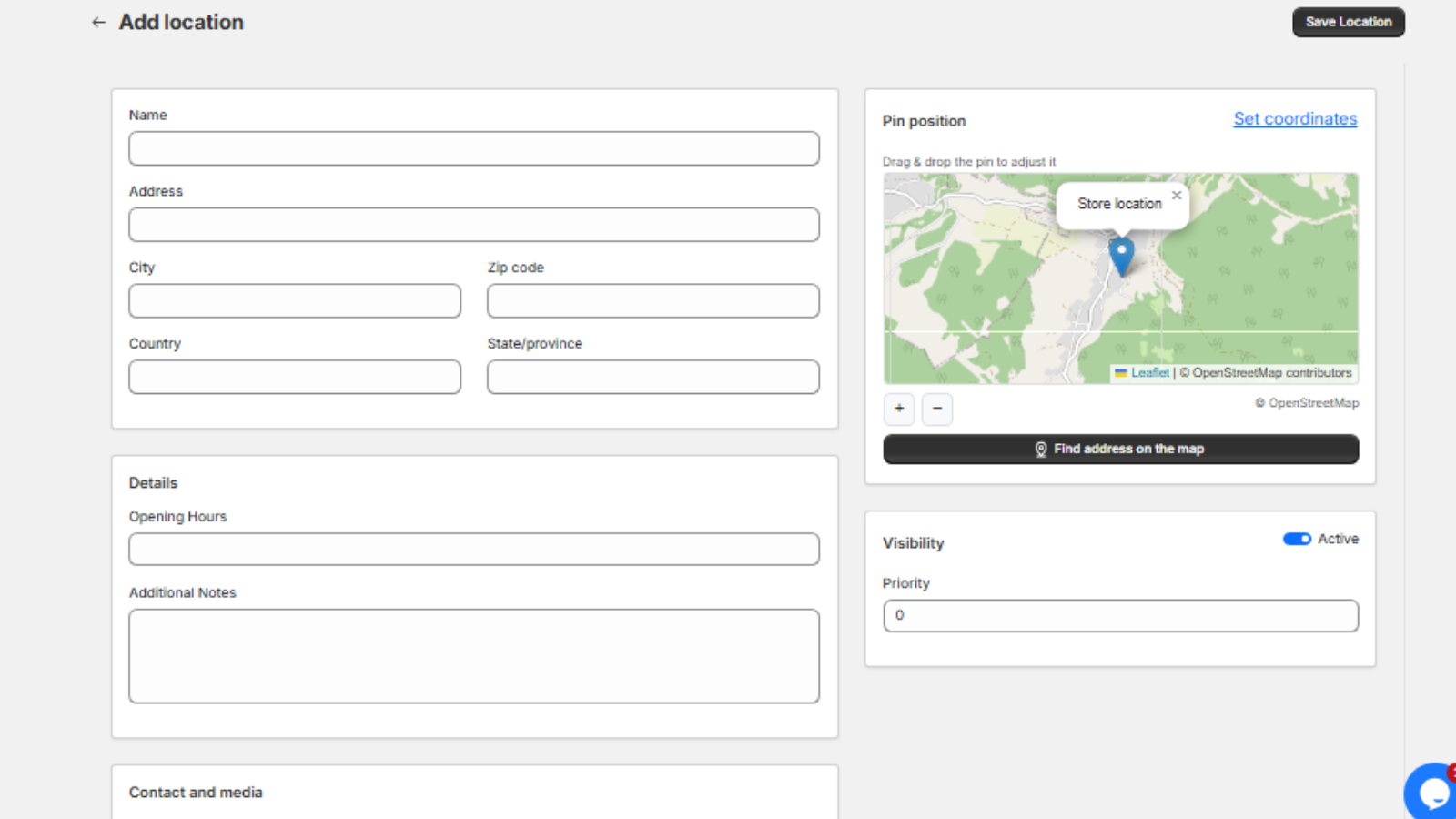The image size is (1456, 819).
Task: Focus the Address input field
Action: click(473, 225)
